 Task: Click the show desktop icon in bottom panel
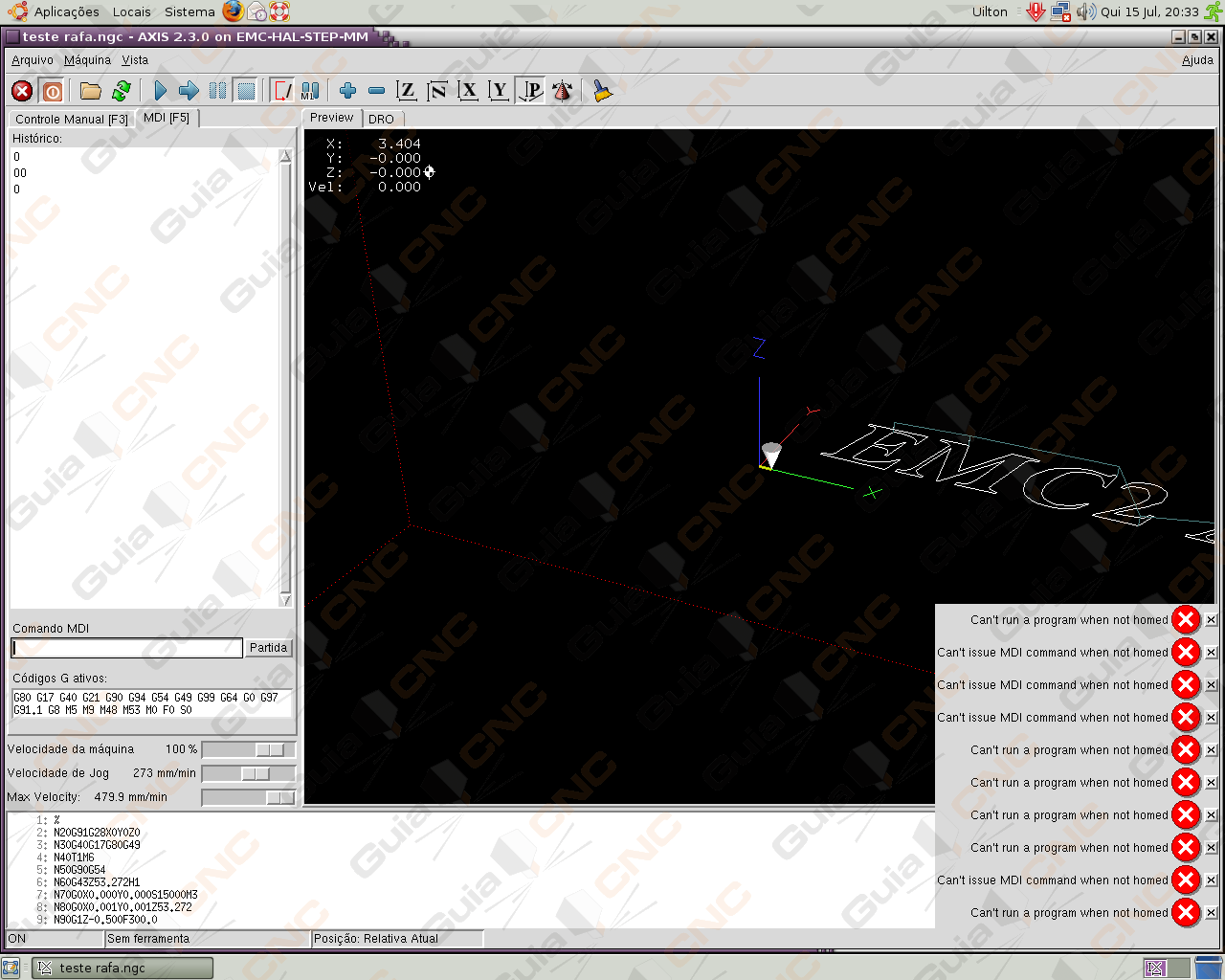point(11,968)
